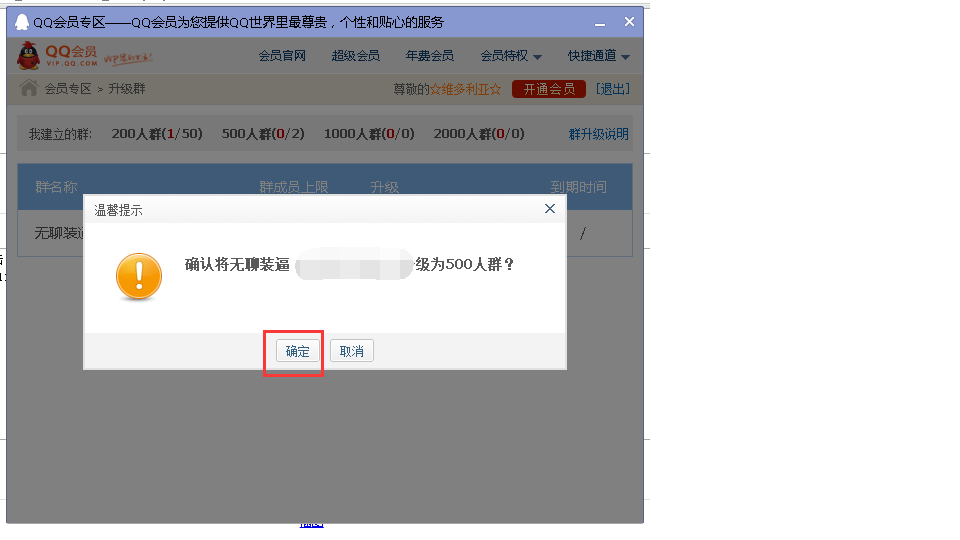The image size is (960, 540).
Task: Expand the 会员特权 dropdown
Action: [x=511, y=56]
